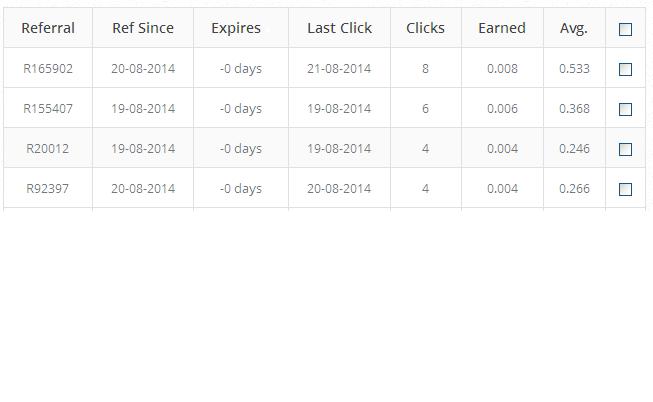Click the clicks count 8 cell
This screenshot has height=402, width=653.
point(425,68)
